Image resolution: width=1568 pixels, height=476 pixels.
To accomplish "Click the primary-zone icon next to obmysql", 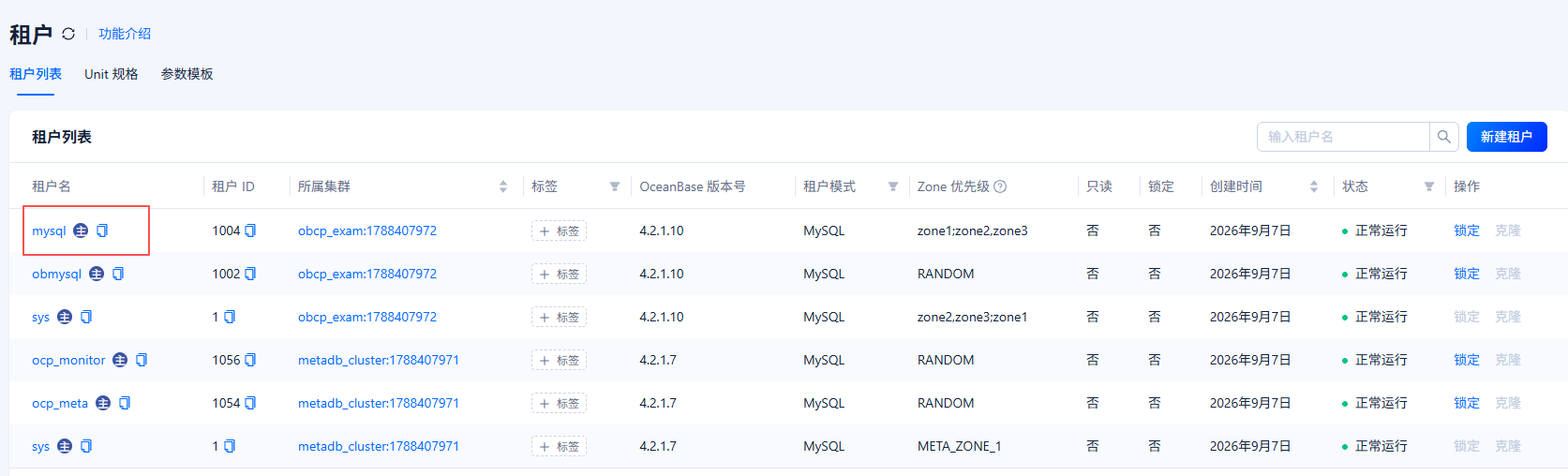I will [97, 274].
